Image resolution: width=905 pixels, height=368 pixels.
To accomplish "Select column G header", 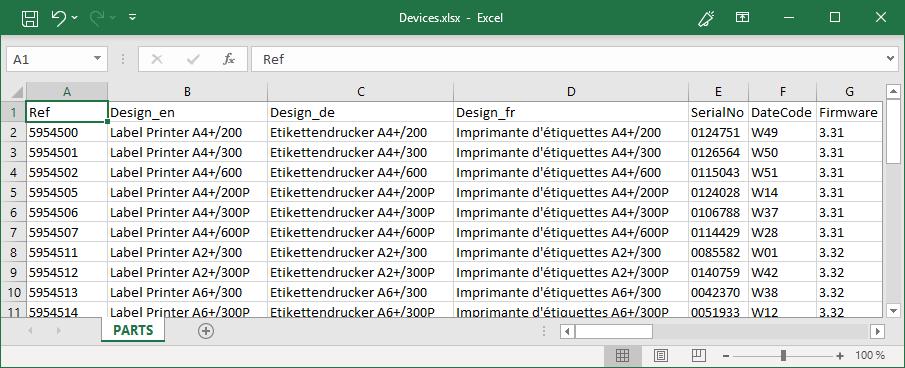I will (850, 92).
